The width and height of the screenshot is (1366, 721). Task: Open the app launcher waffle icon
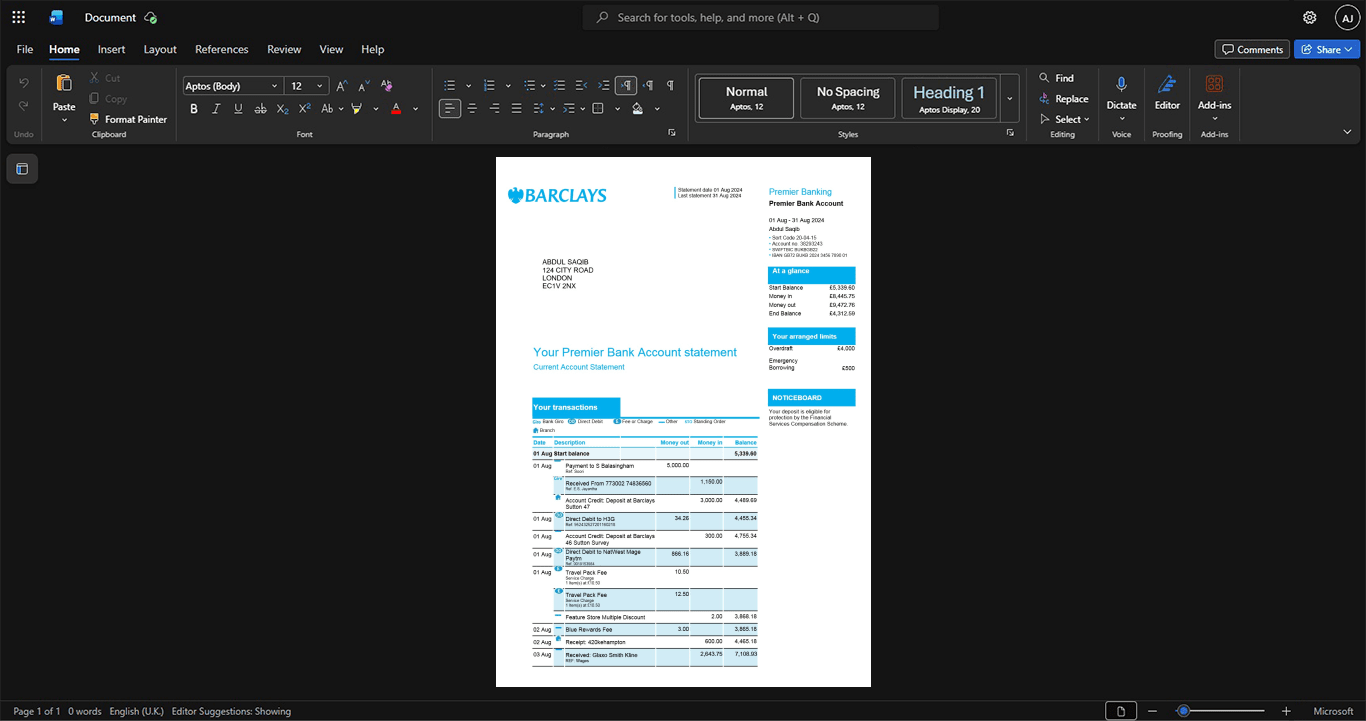point(18,17)
